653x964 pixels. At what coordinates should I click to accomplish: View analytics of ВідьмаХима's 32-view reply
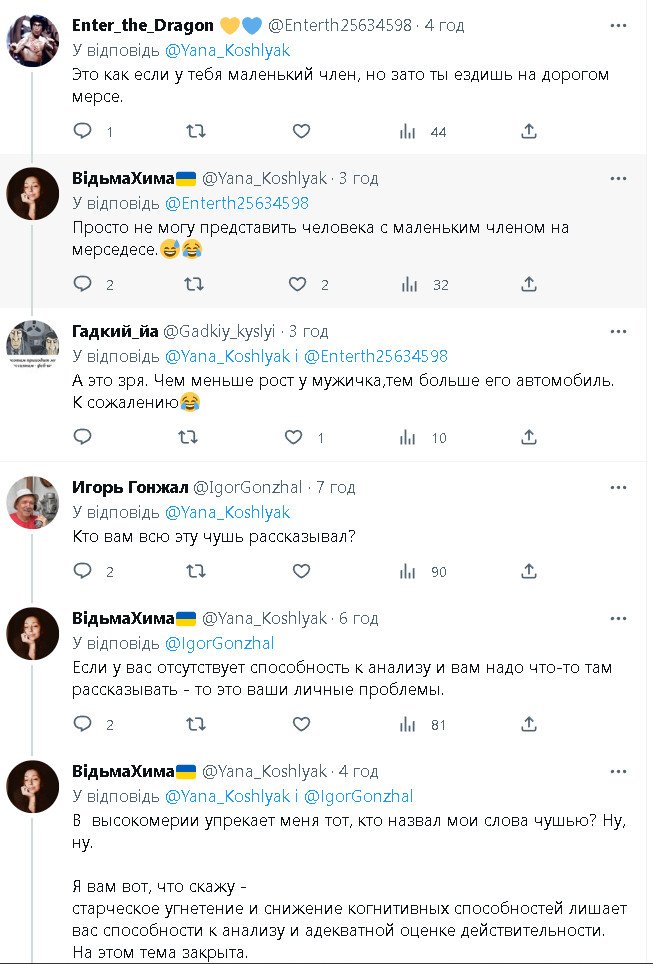[408, 284]
